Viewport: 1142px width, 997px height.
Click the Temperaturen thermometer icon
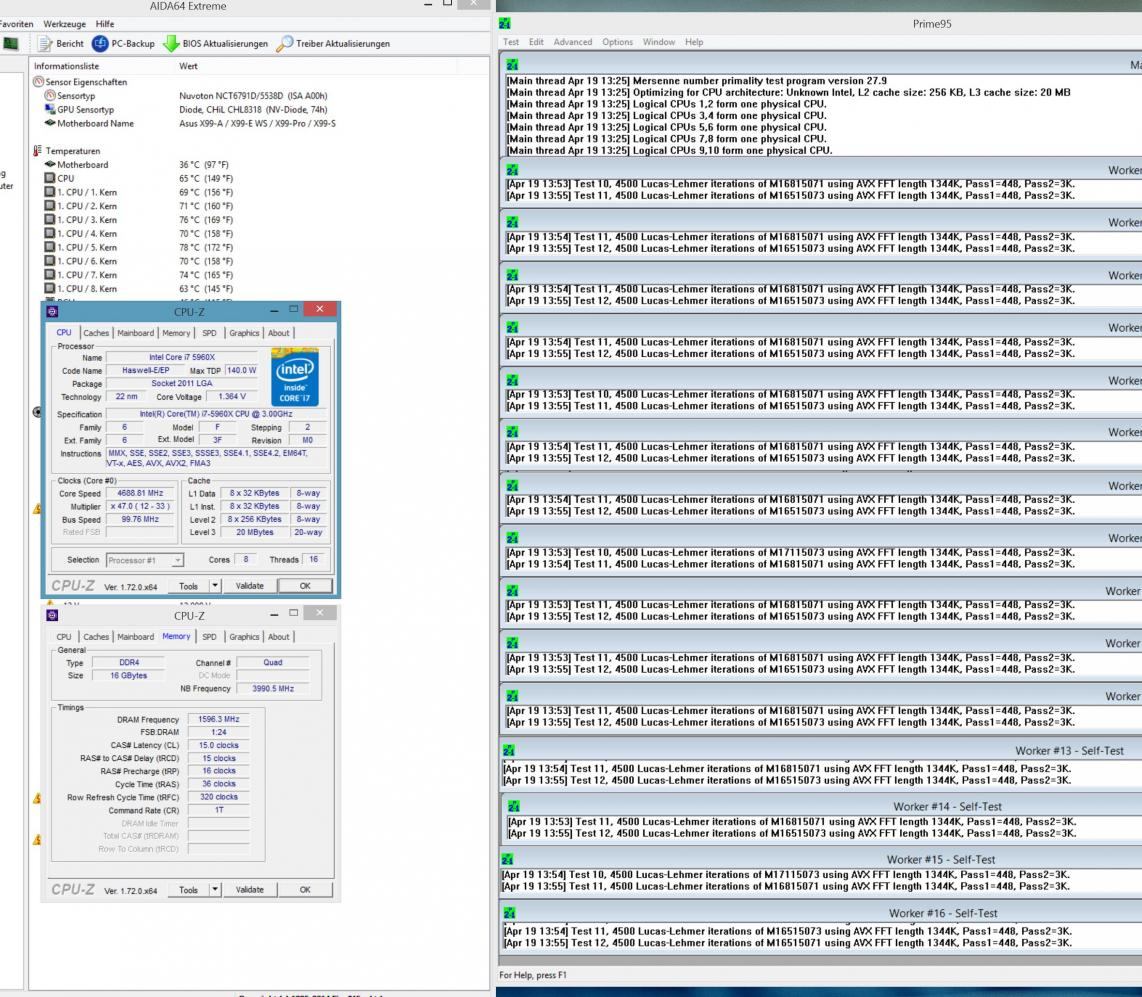pyautogui.click(x=38, y=151)
